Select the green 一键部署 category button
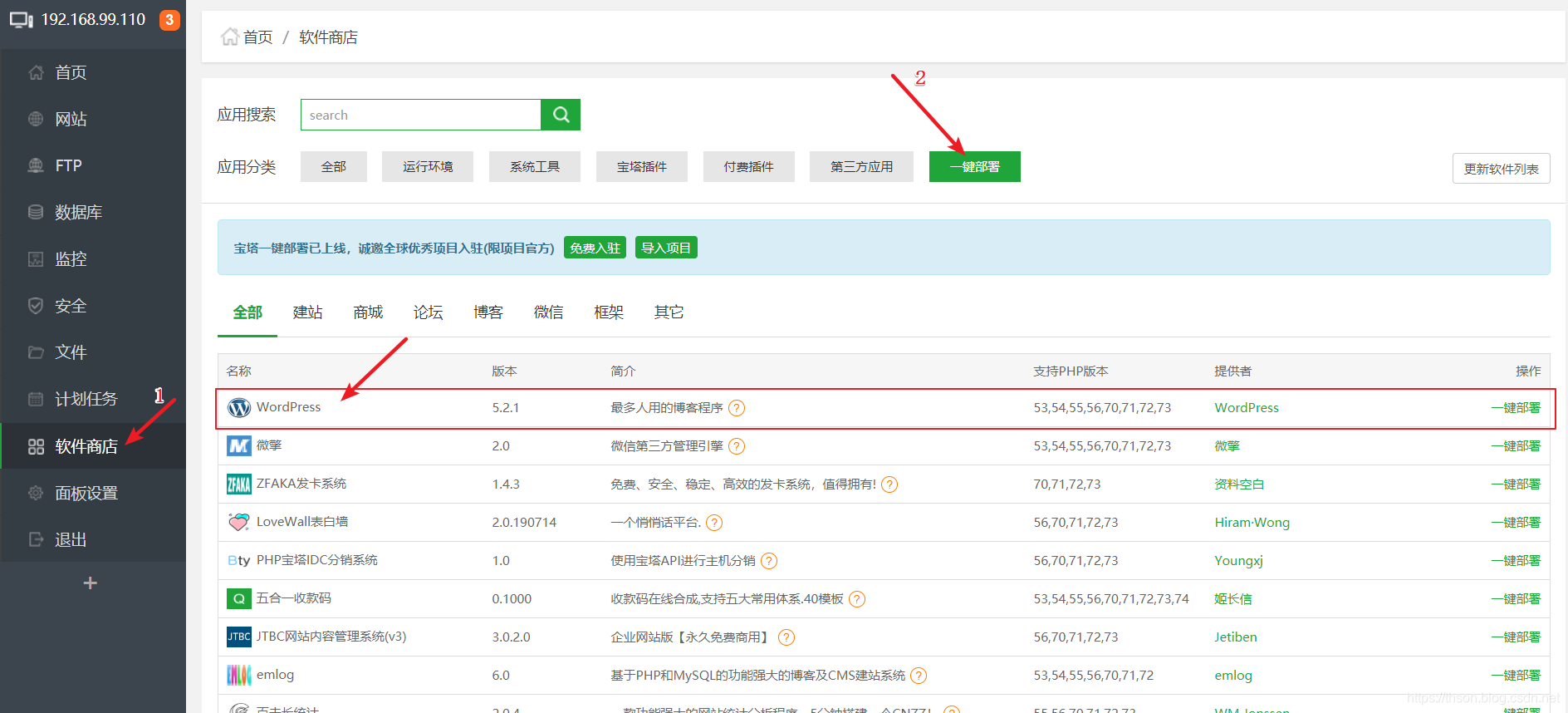 [975, 166]
